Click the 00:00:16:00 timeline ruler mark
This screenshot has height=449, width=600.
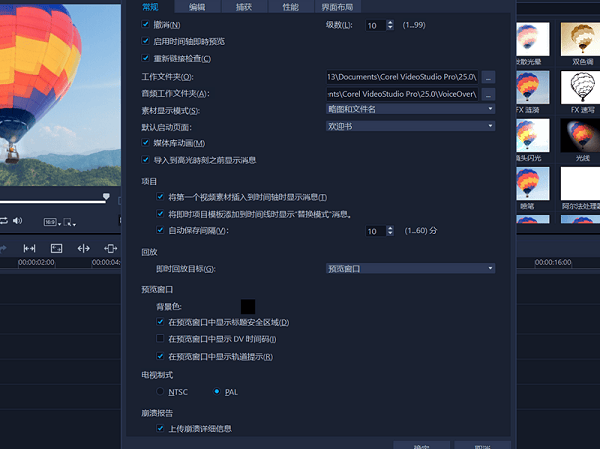pyautogui.click(x=553, y=263)
